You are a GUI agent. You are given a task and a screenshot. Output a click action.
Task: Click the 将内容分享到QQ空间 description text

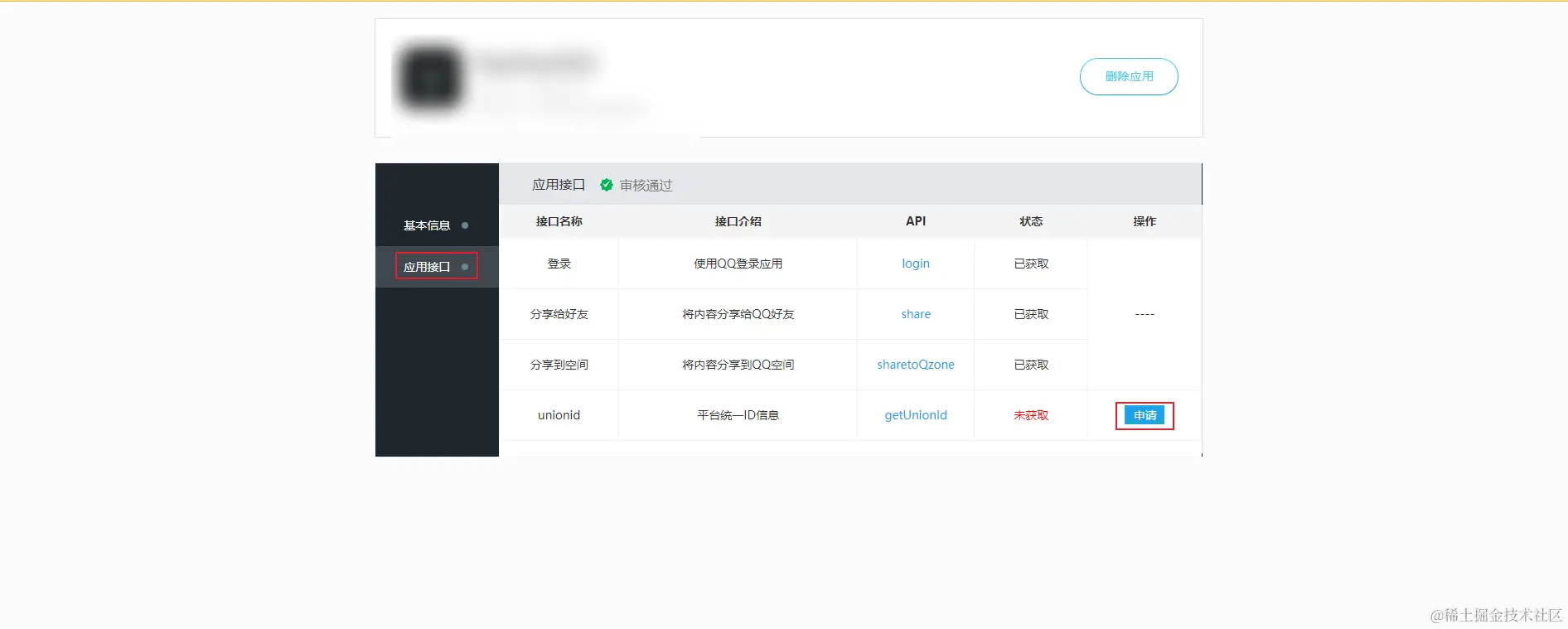738,365
